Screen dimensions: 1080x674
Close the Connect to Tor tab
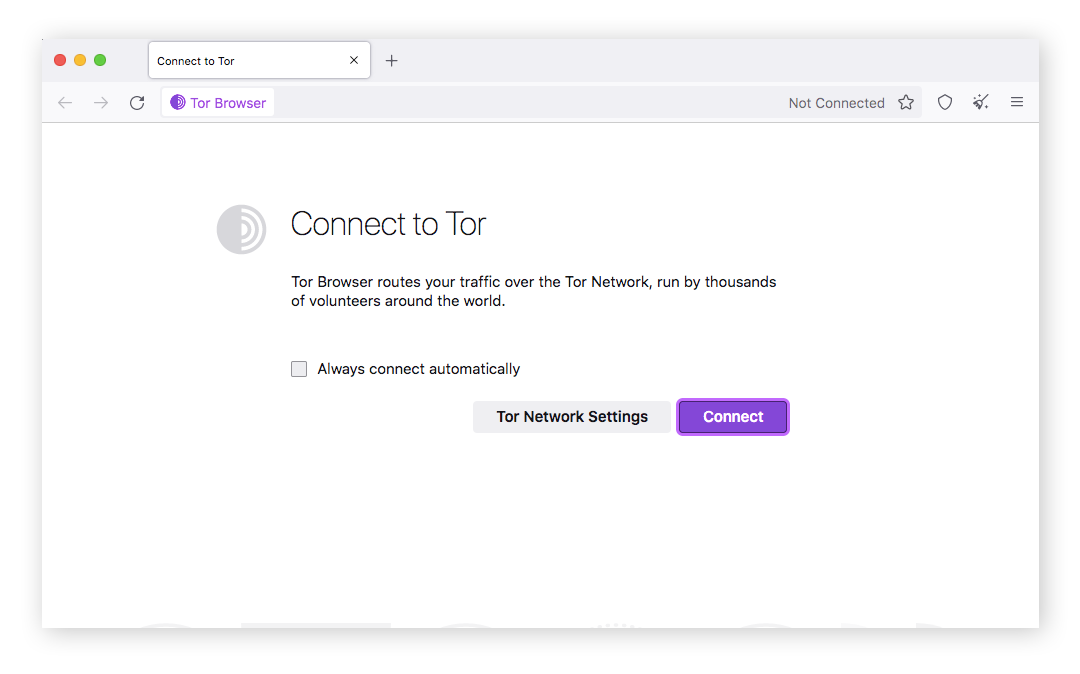point(353,60)
